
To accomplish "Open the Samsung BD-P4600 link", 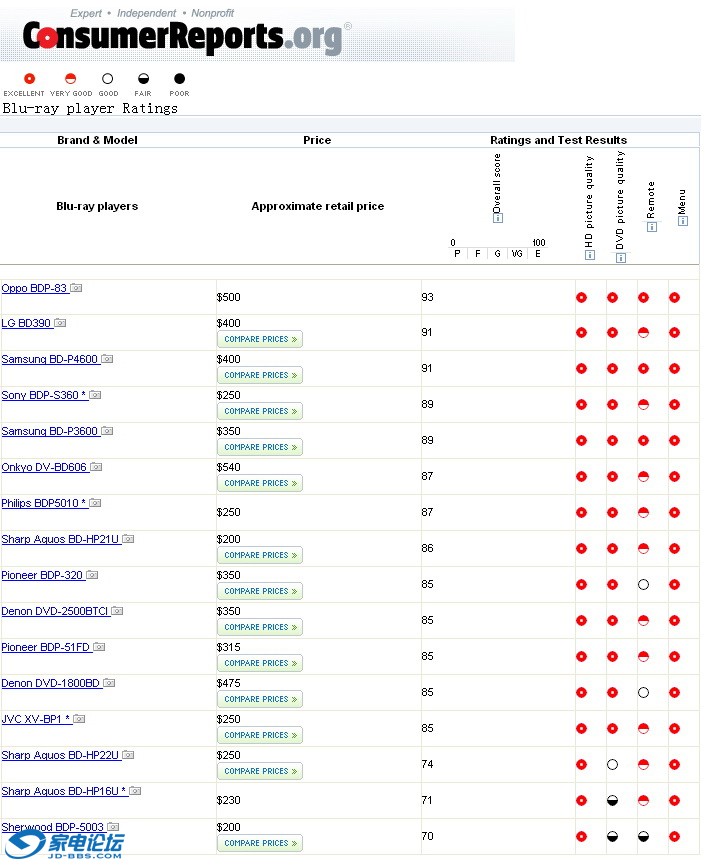I will click(50, 359).
